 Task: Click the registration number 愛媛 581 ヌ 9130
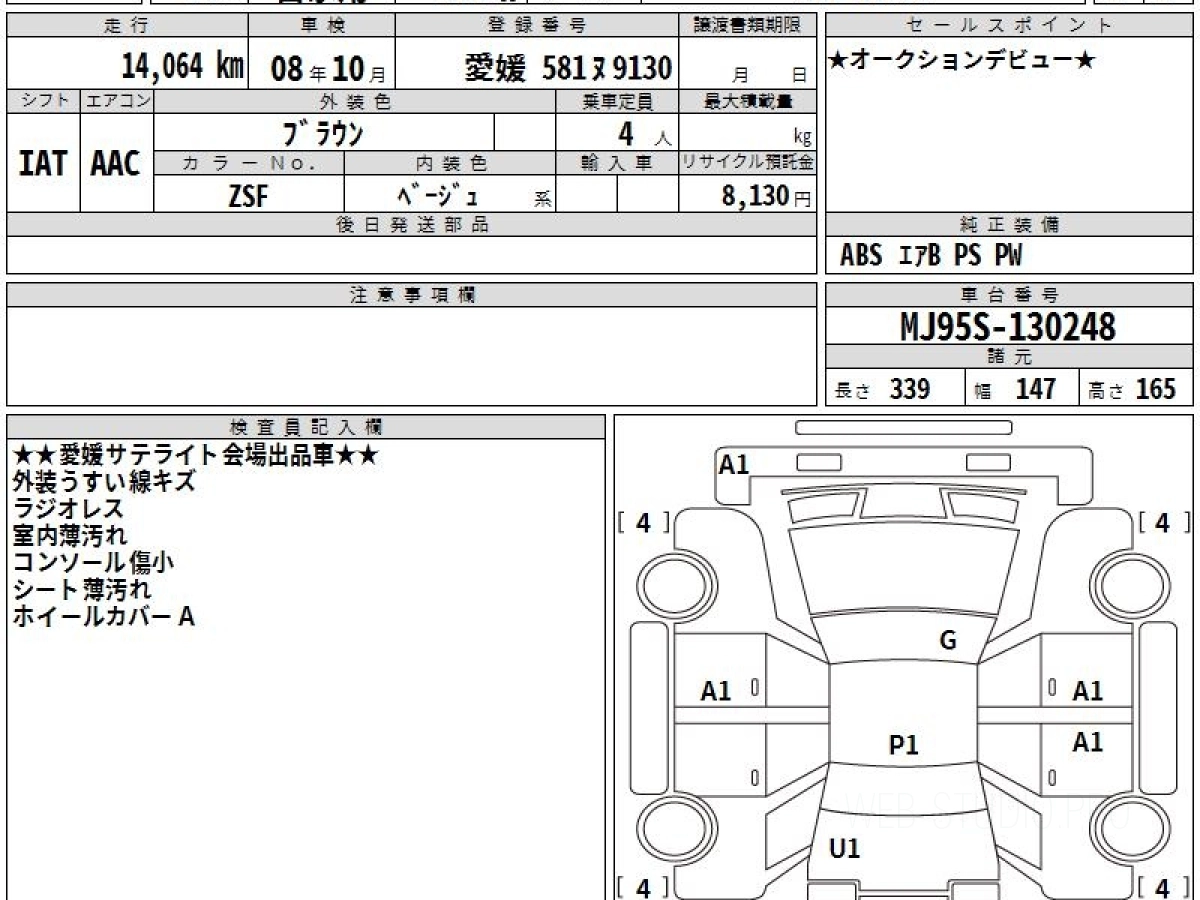568,68
